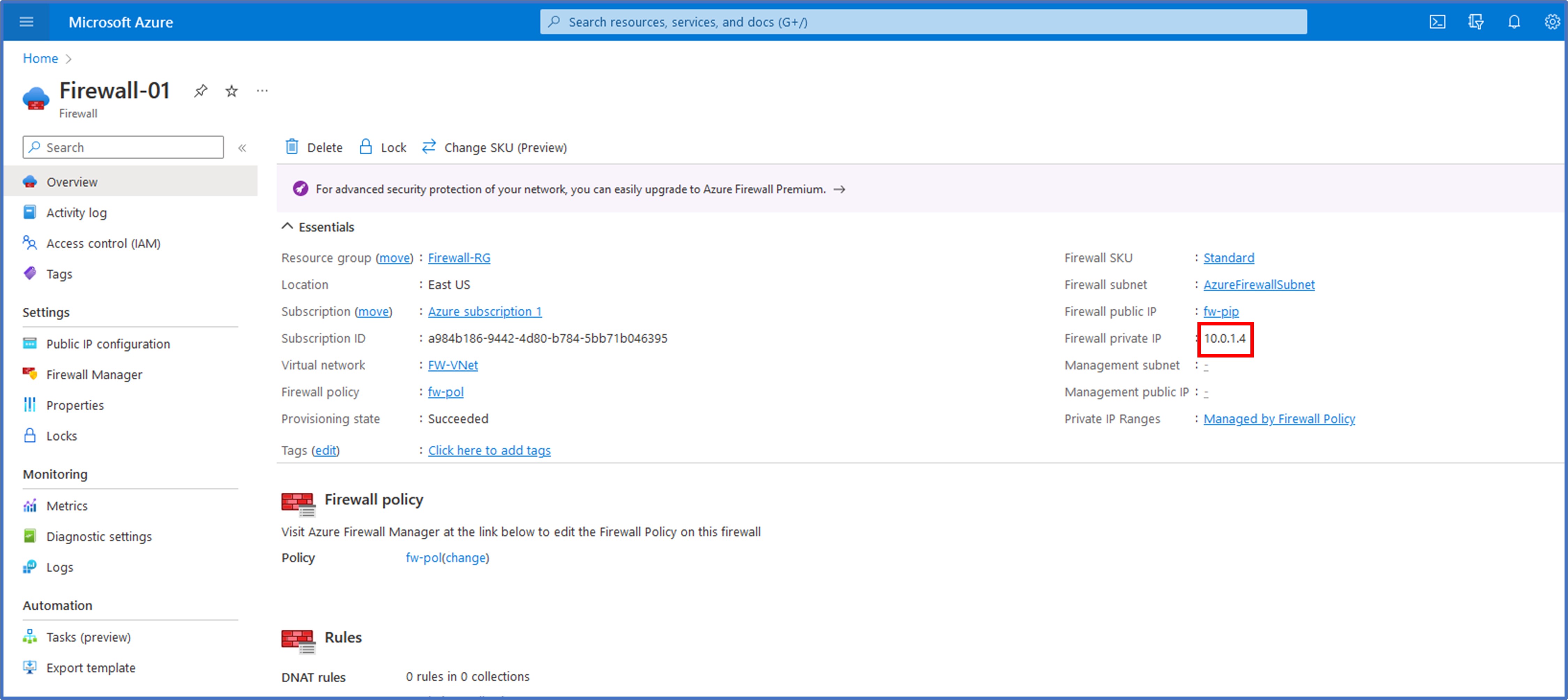The width and height of the screenshot is (1568, 700).
Task: Click Change SKU (Preview) button
Action: 494,147
